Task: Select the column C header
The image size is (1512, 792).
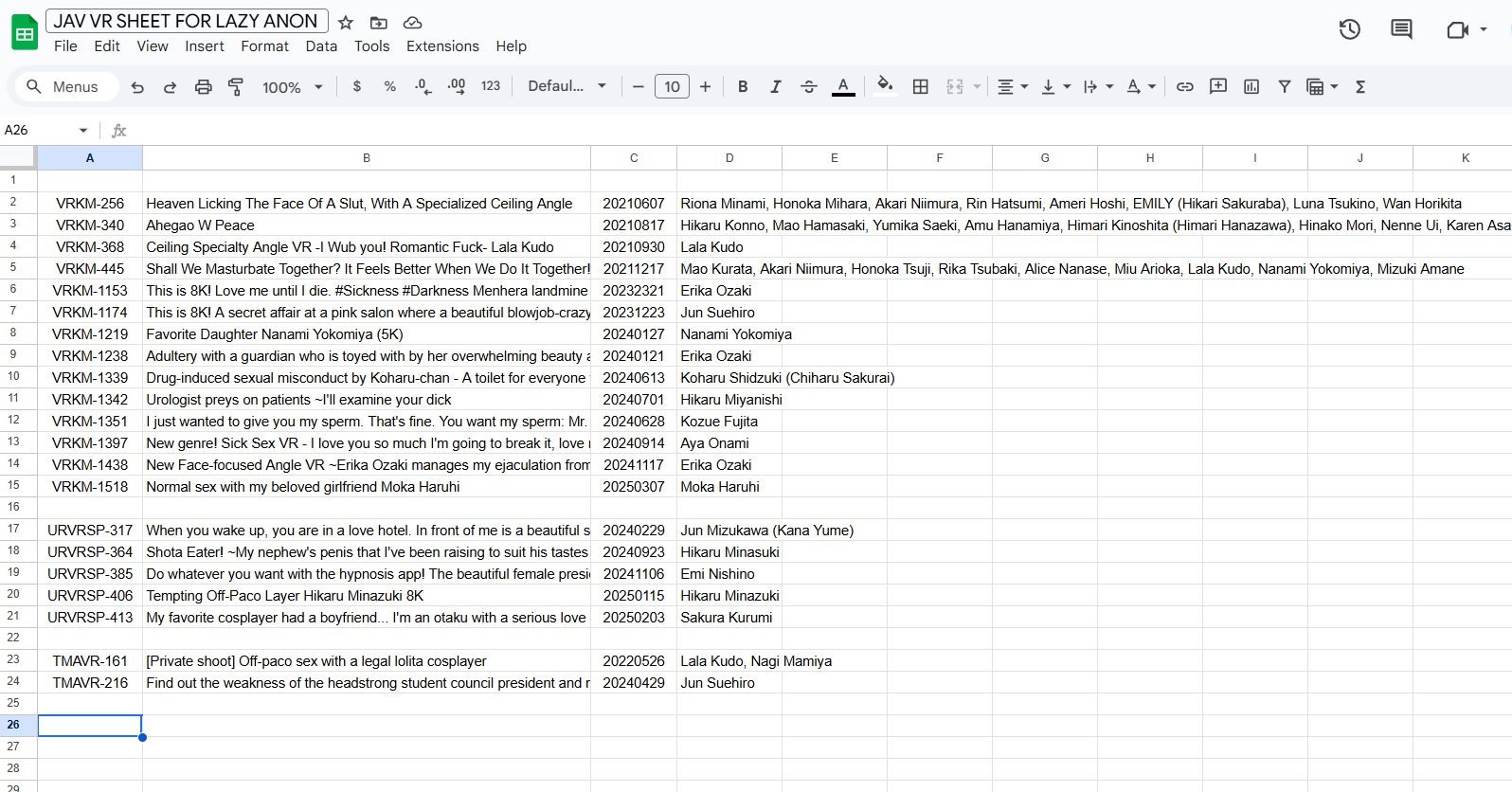Action: click(634, 158)
